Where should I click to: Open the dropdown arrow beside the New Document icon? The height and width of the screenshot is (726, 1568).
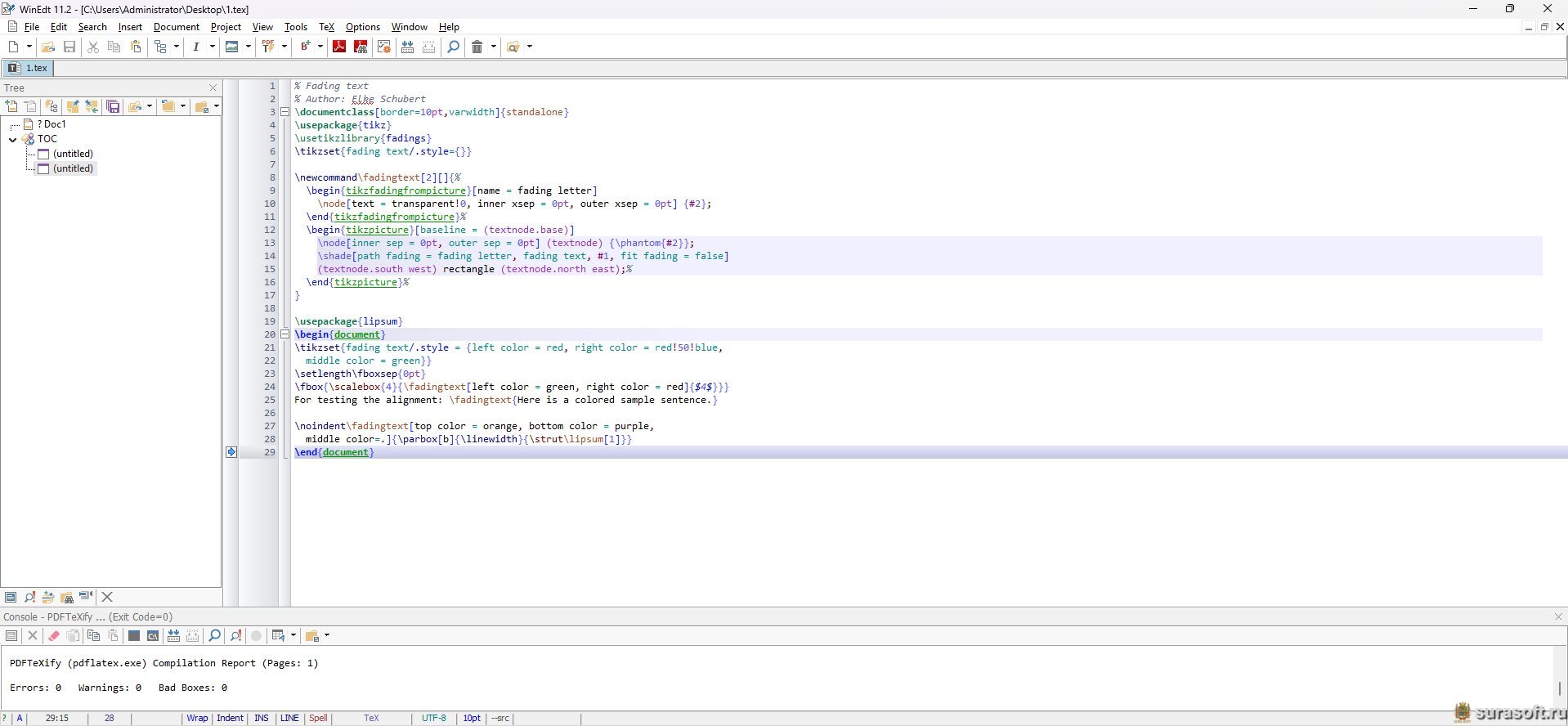29,47
